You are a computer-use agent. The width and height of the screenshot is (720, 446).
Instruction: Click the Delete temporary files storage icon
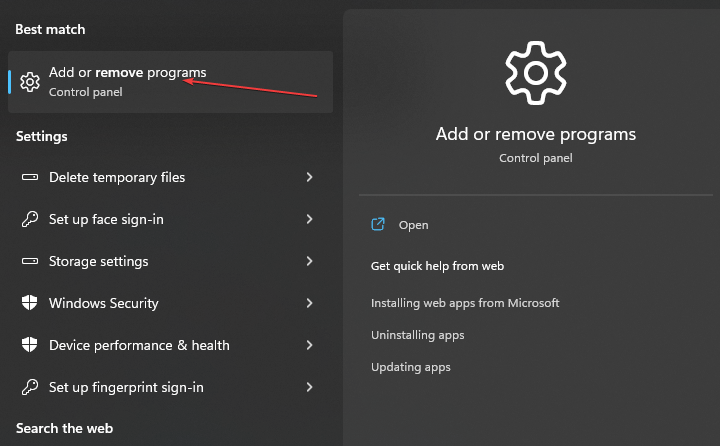(x=30, y=177)
